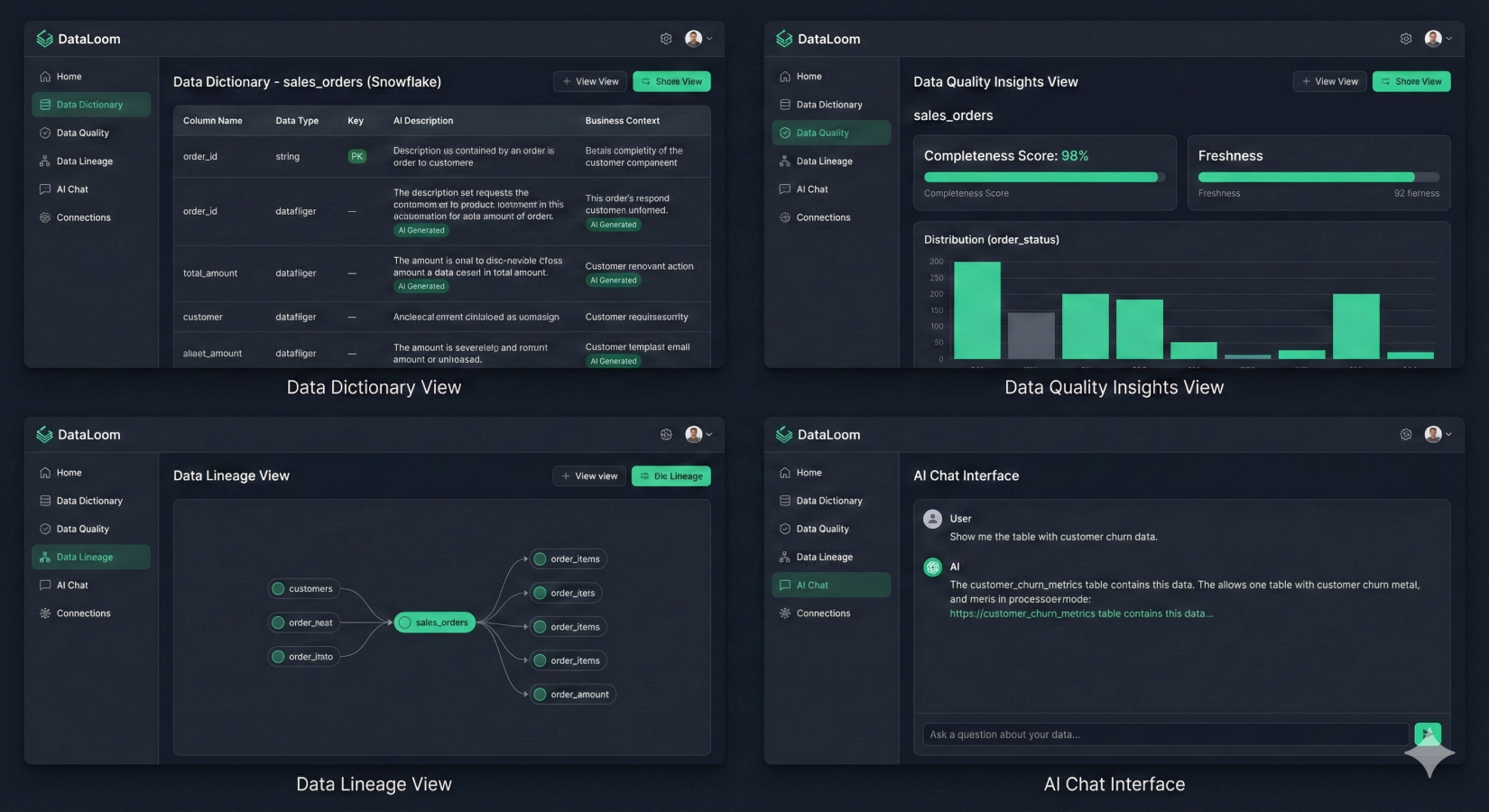Screen dimensions: 1489x812
Task: Expand the account menu in Data Quality view
Action: 1450,38
